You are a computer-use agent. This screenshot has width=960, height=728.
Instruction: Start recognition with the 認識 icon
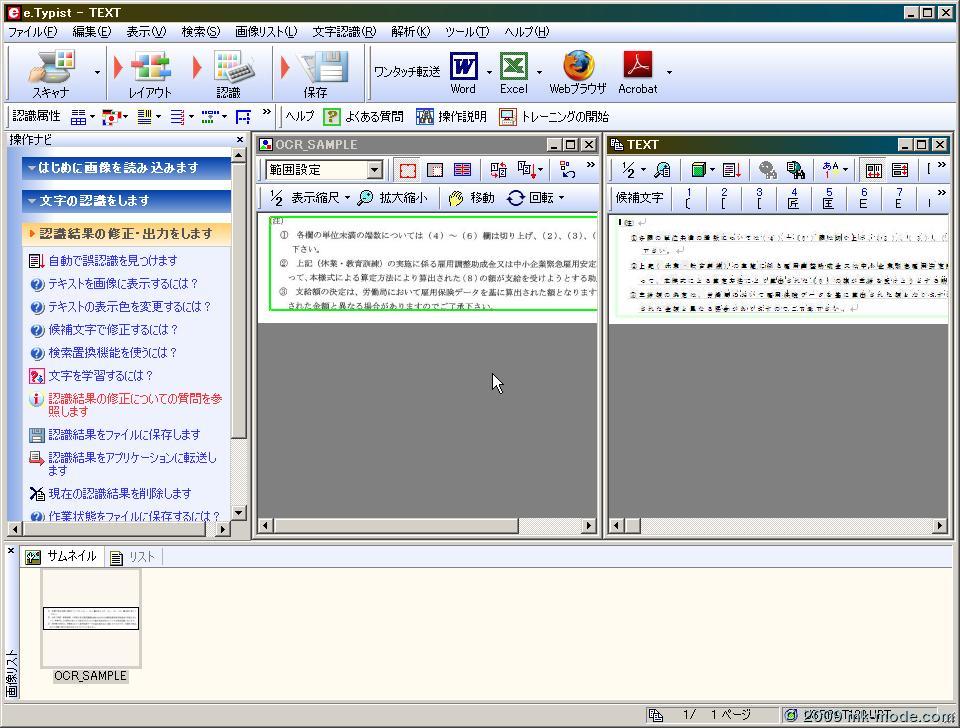tap(229, 70)
